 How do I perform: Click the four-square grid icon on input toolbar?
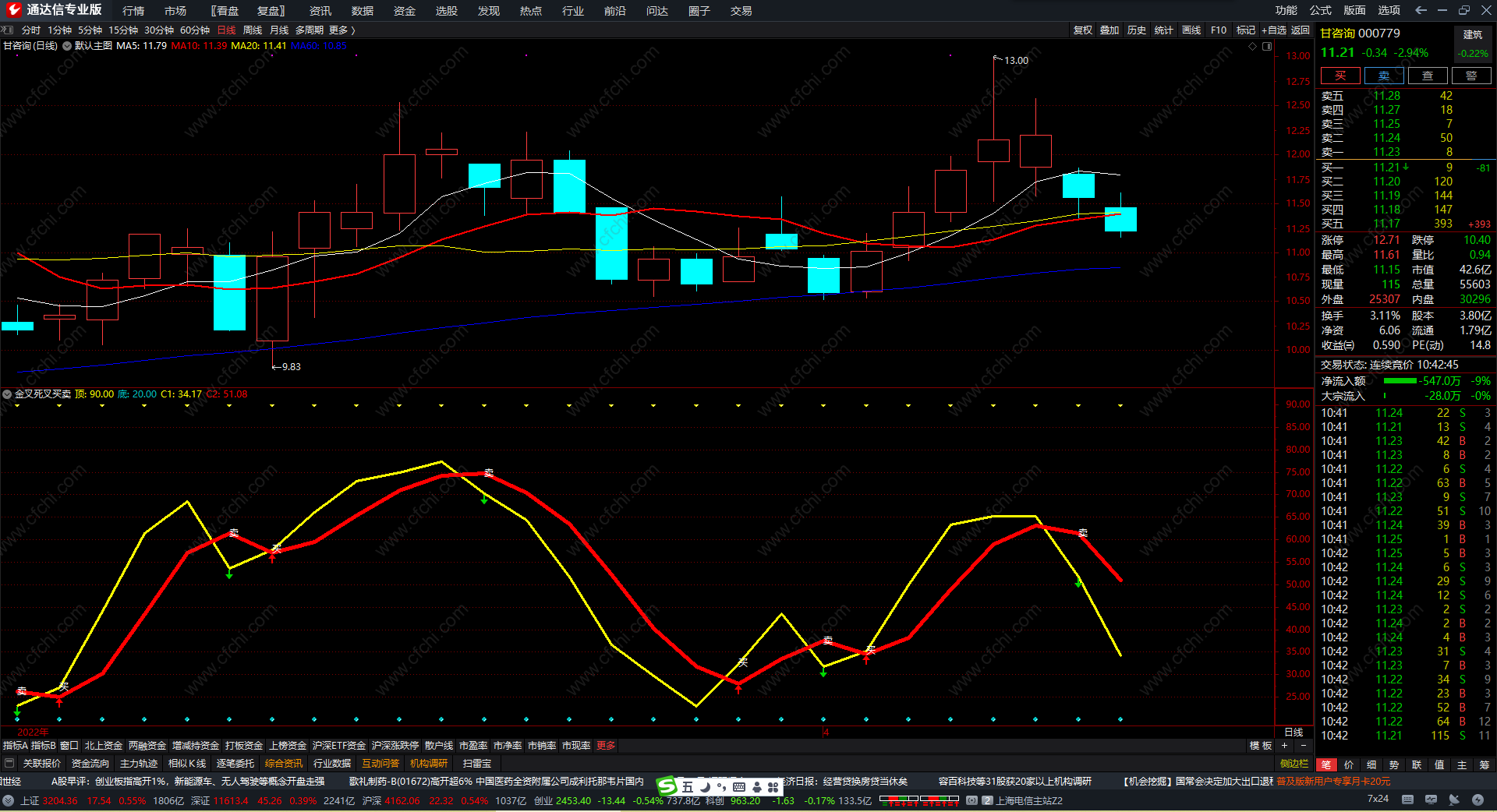[773, 787]
